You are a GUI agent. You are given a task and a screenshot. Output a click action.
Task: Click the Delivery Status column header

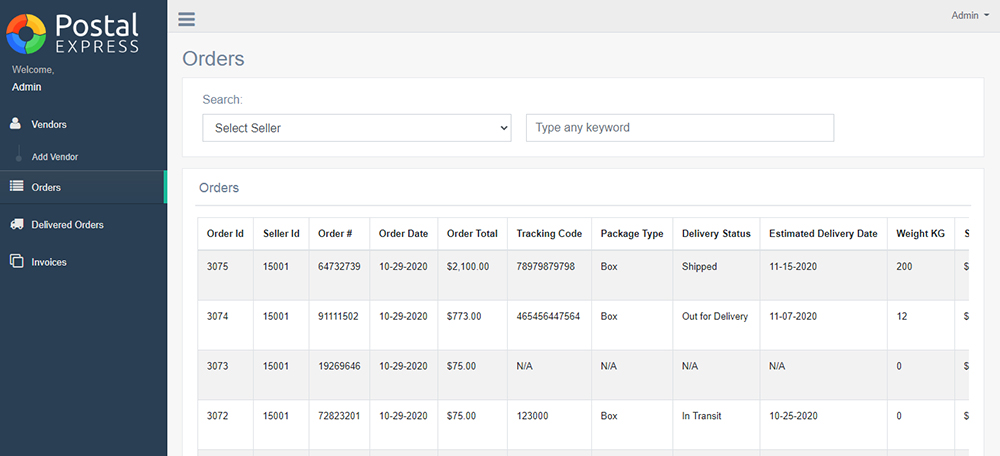[x=716, y=234]
